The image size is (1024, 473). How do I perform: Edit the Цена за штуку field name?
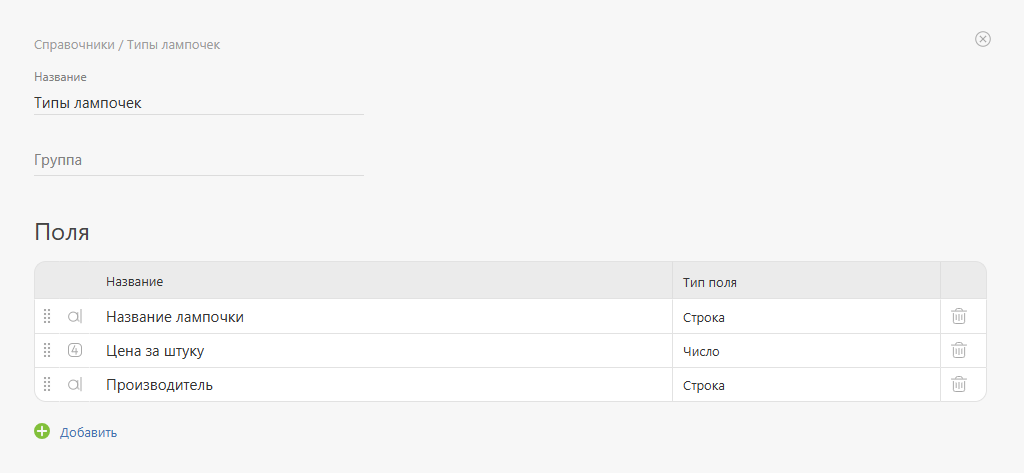tap(380, 351)
